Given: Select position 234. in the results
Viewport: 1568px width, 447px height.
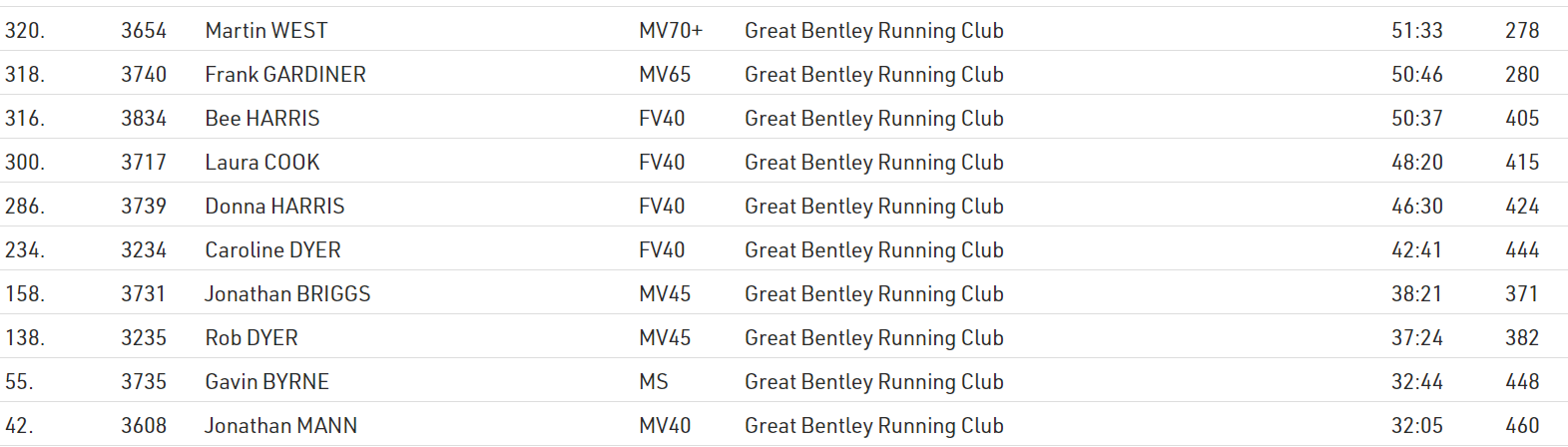Looking at the screenshot, I should click(25, 250).
